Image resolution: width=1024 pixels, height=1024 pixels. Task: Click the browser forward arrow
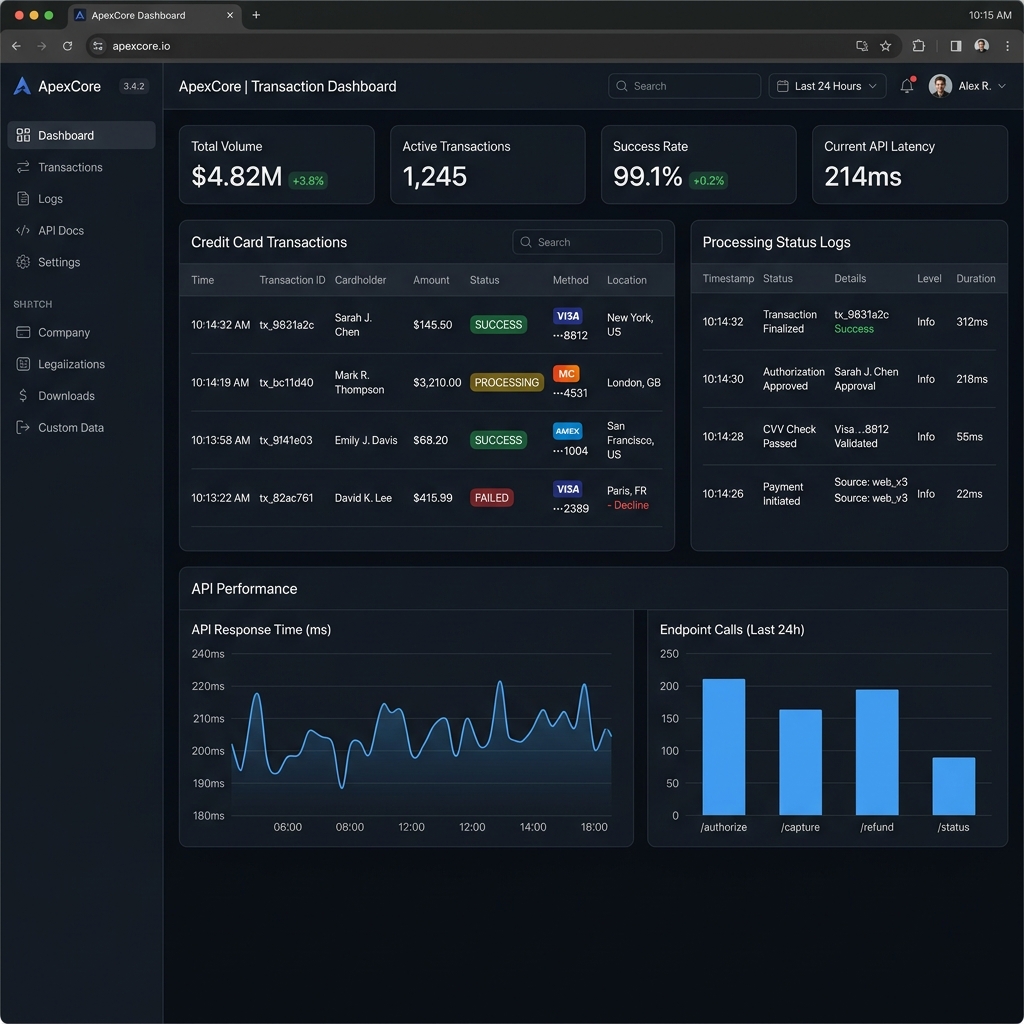(x=42, y=46)
